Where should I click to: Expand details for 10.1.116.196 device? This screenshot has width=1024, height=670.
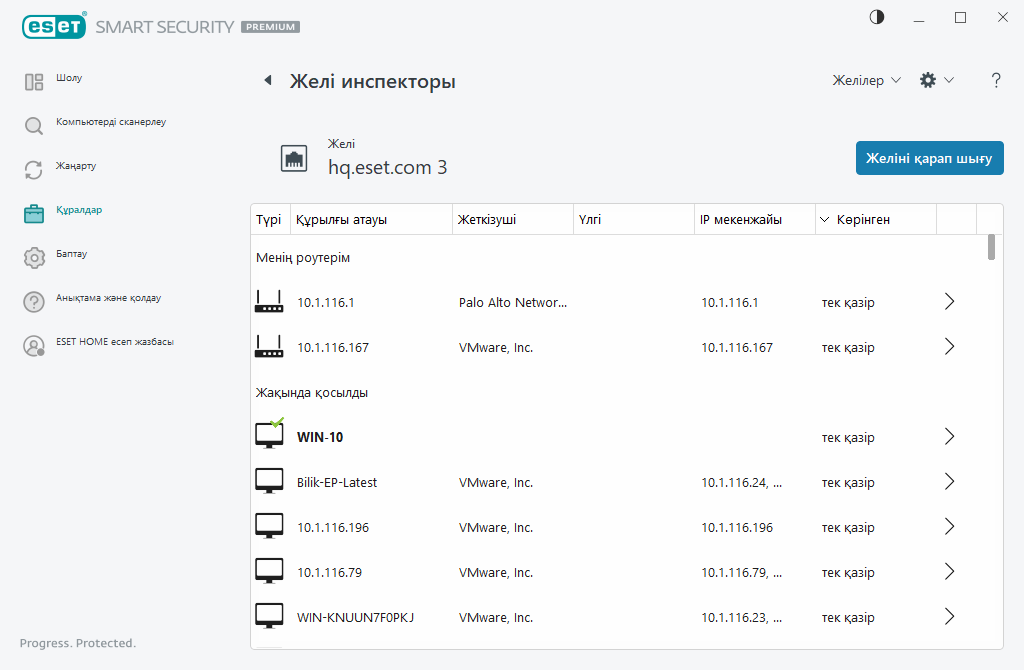pos(949,527)
